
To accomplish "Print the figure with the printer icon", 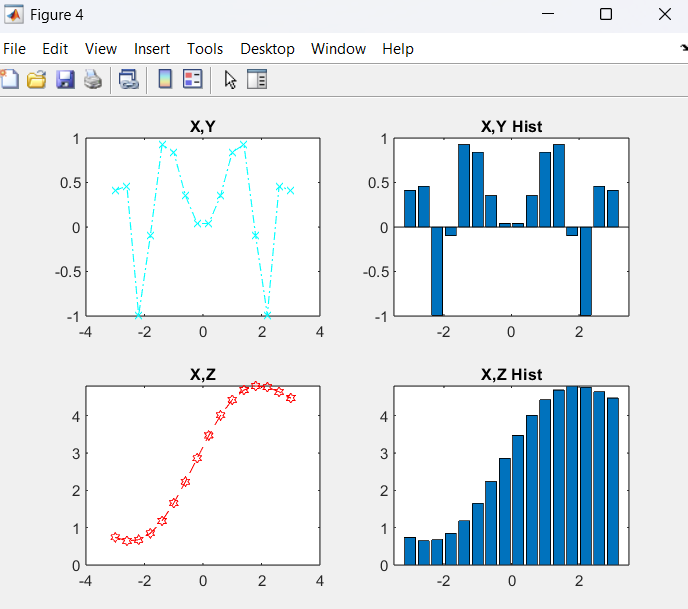I will (x=93, y=80).
